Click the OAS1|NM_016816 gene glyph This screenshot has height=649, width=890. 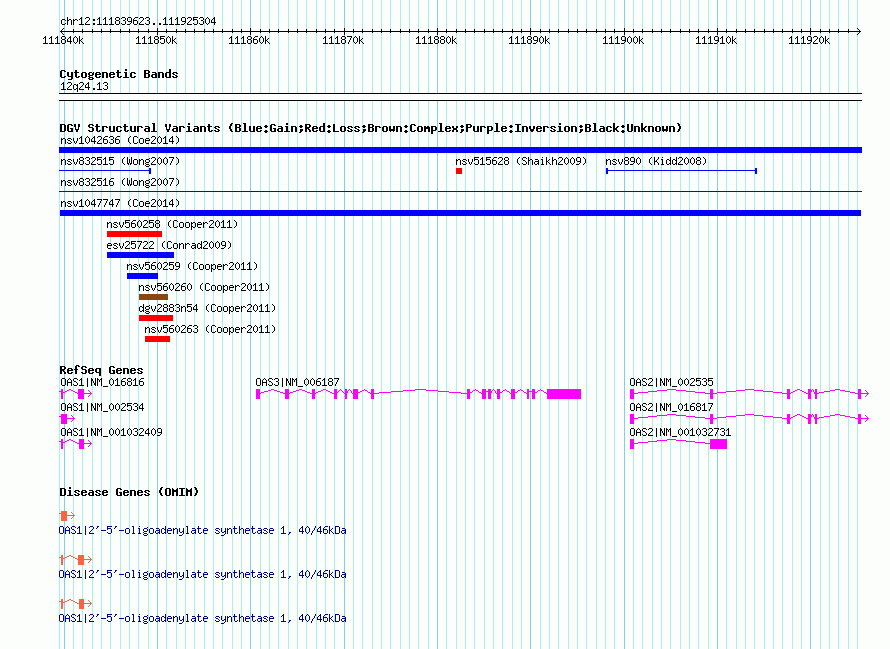76,393
